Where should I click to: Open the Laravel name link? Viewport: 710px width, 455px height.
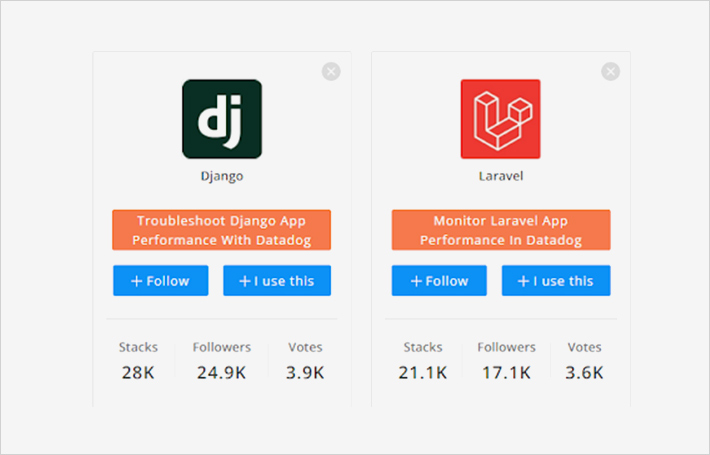pyautogui.click(x=501, y=176)
